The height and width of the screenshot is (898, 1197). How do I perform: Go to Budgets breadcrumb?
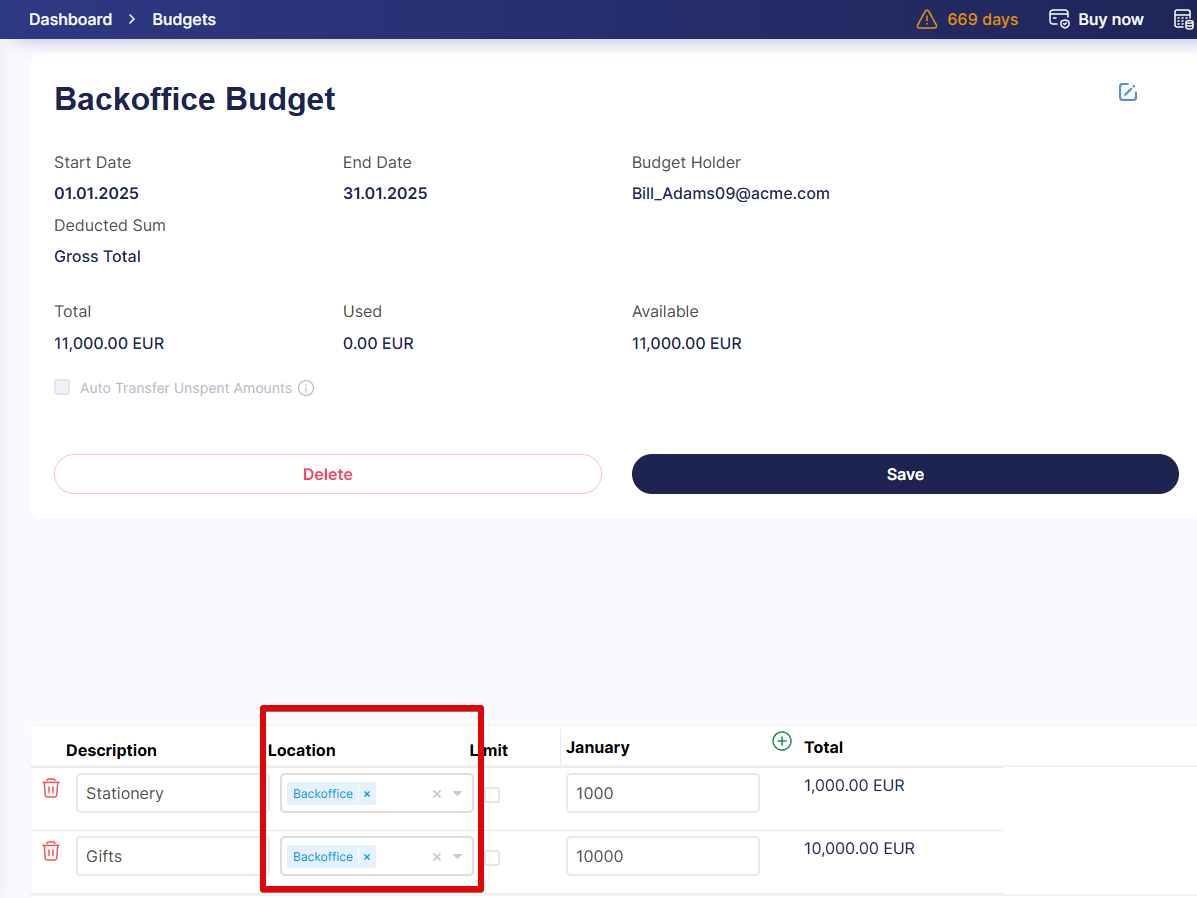pos(184,19)
